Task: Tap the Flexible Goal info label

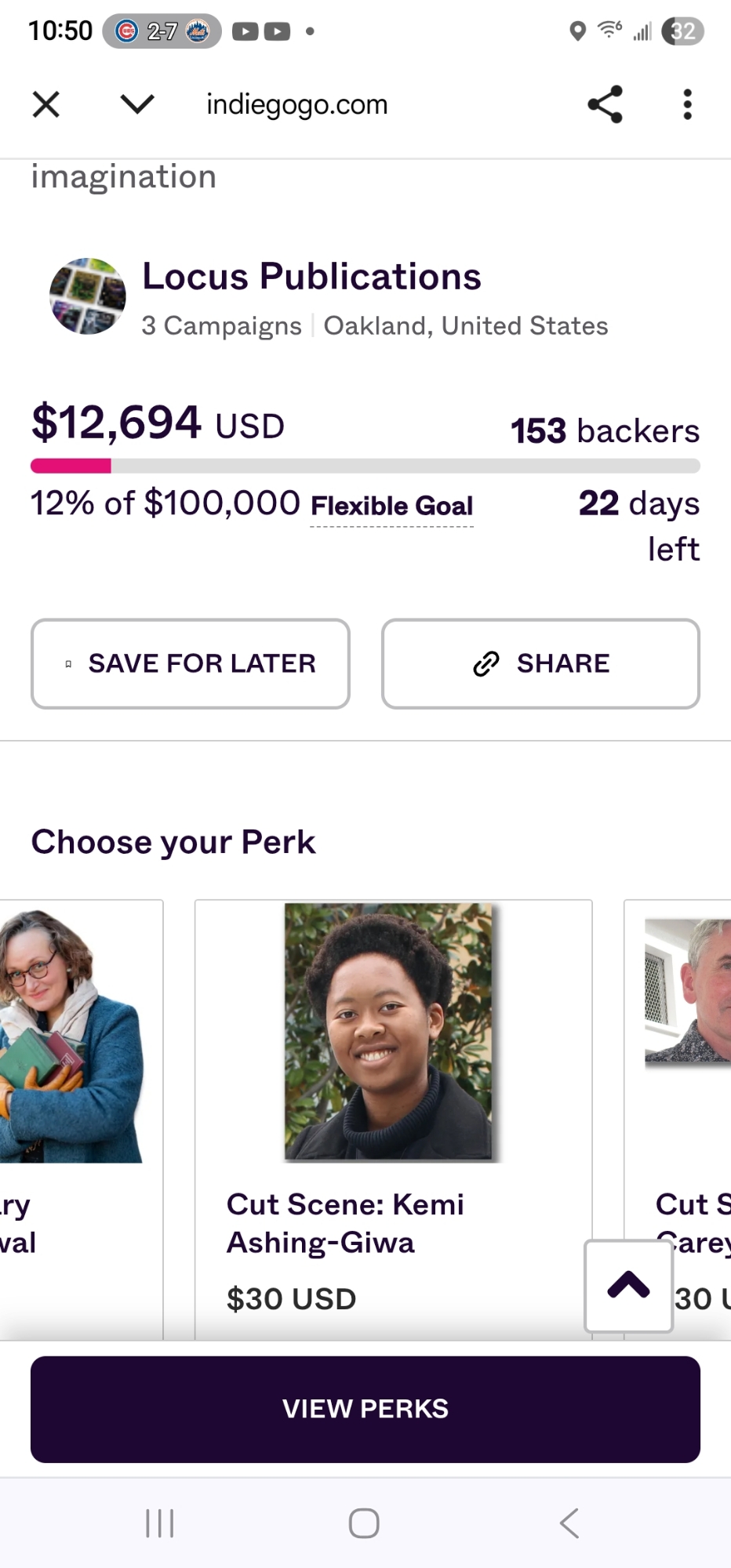Action: coord(391,506)
